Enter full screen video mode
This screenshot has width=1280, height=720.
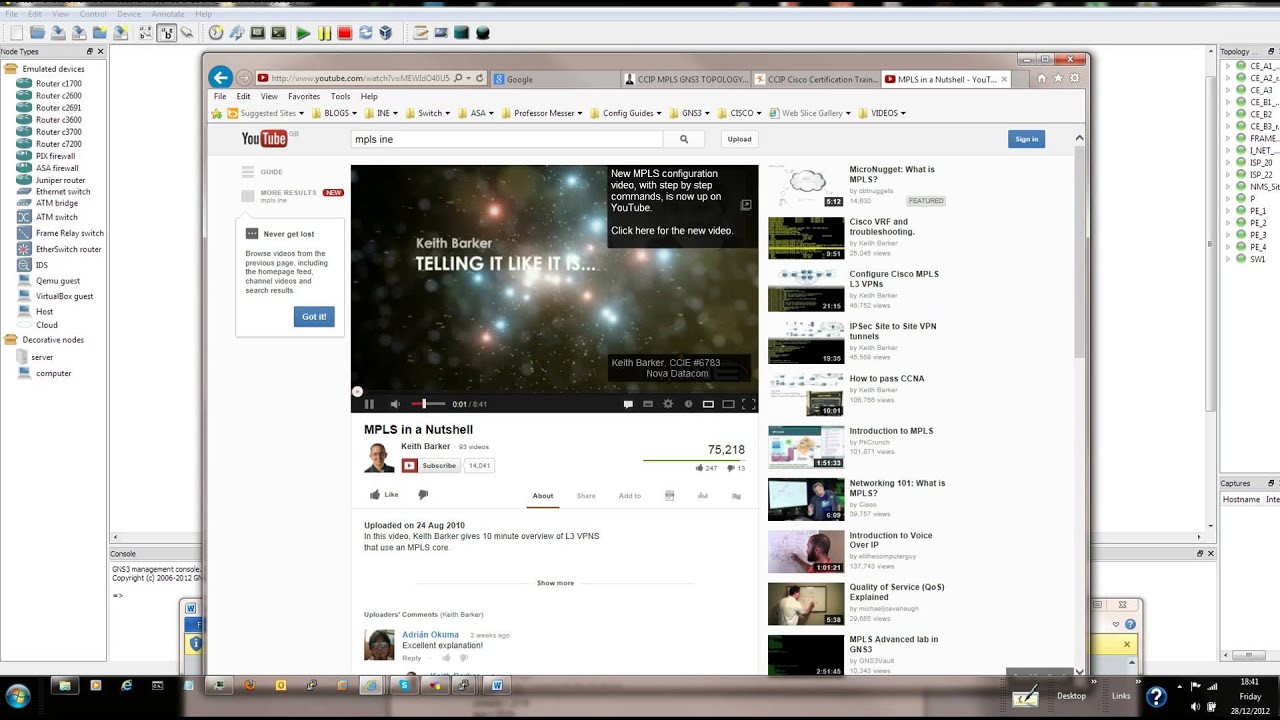coord(748,404)
